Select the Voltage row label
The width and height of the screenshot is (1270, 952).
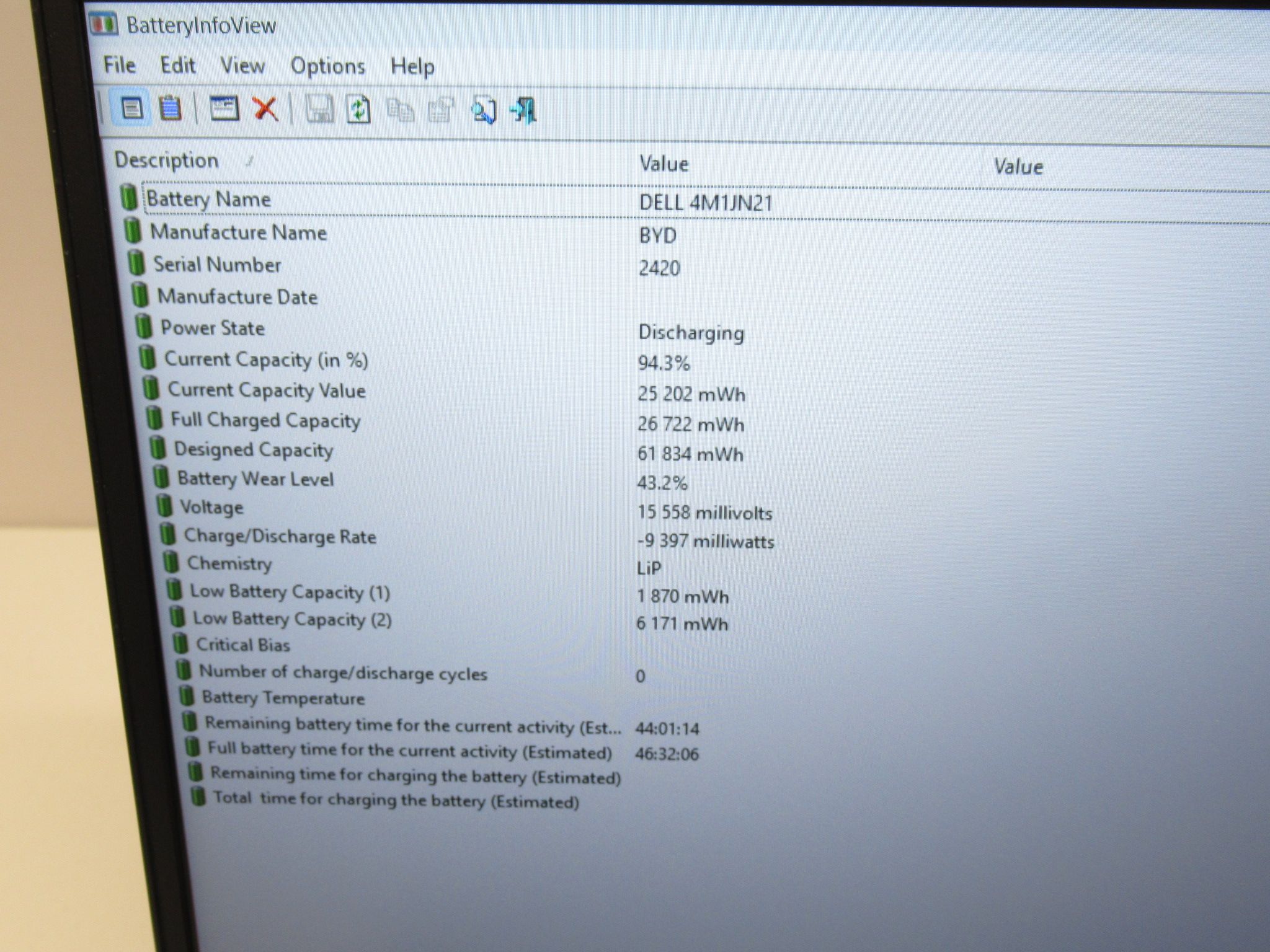211,507
